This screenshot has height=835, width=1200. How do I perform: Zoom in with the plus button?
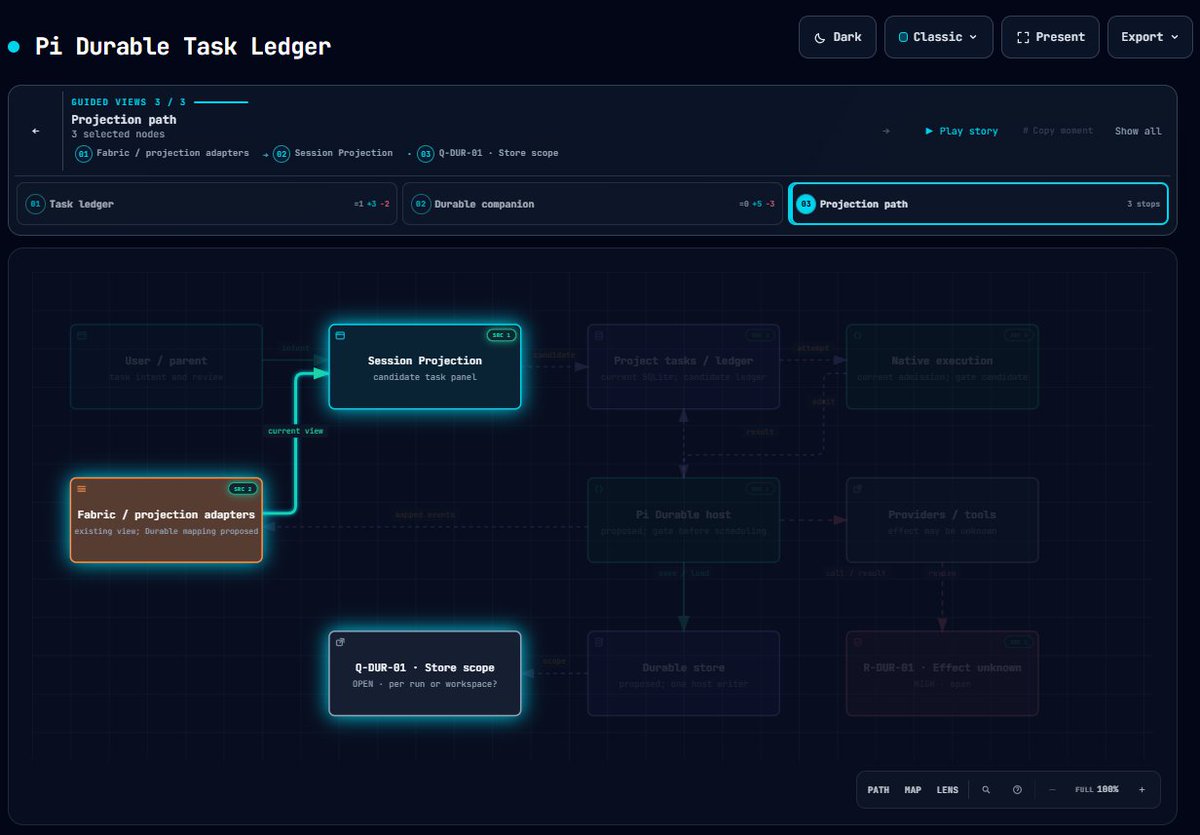pos(1142,790)
